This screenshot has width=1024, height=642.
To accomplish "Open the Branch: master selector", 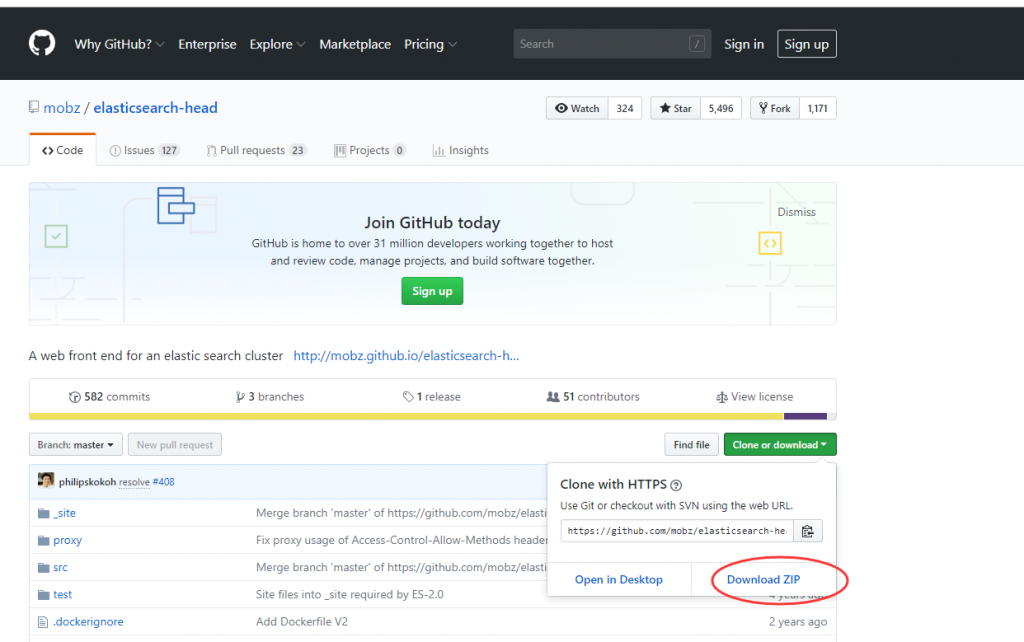I will (x=75, y=445).
